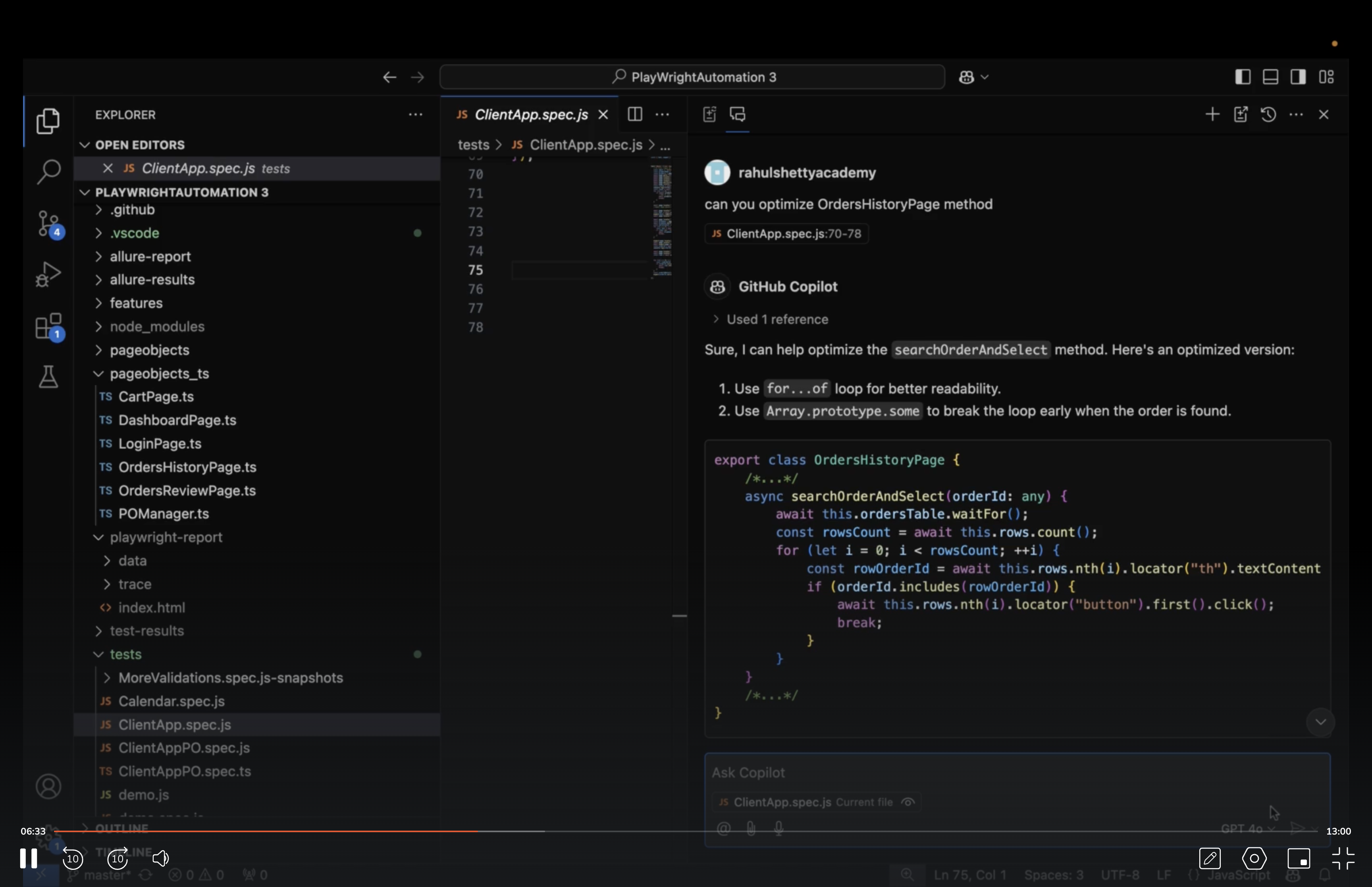Open chat in editor icon
The width and height of the screenshot is (1372, 887).
(1241, 115)
